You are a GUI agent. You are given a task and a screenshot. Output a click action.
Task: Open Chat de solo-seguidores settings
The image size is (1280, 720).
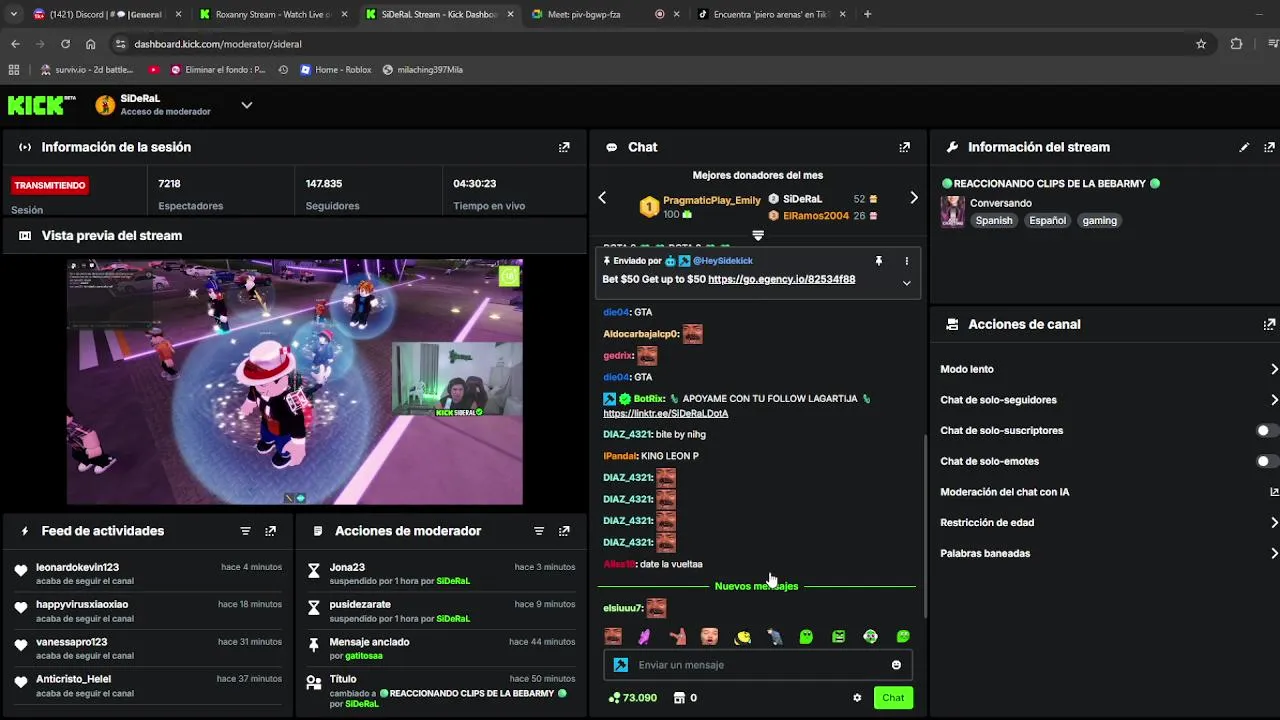pos(1109,400)
